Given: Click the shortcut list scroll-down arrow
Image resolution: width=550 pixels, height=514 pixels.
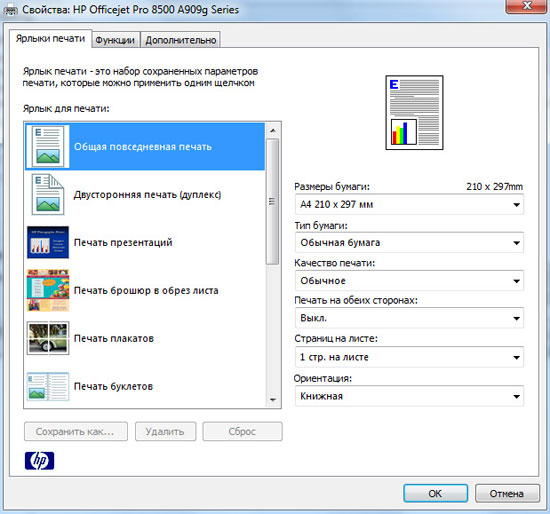Looking at the screenshot, I should [273, 400].
